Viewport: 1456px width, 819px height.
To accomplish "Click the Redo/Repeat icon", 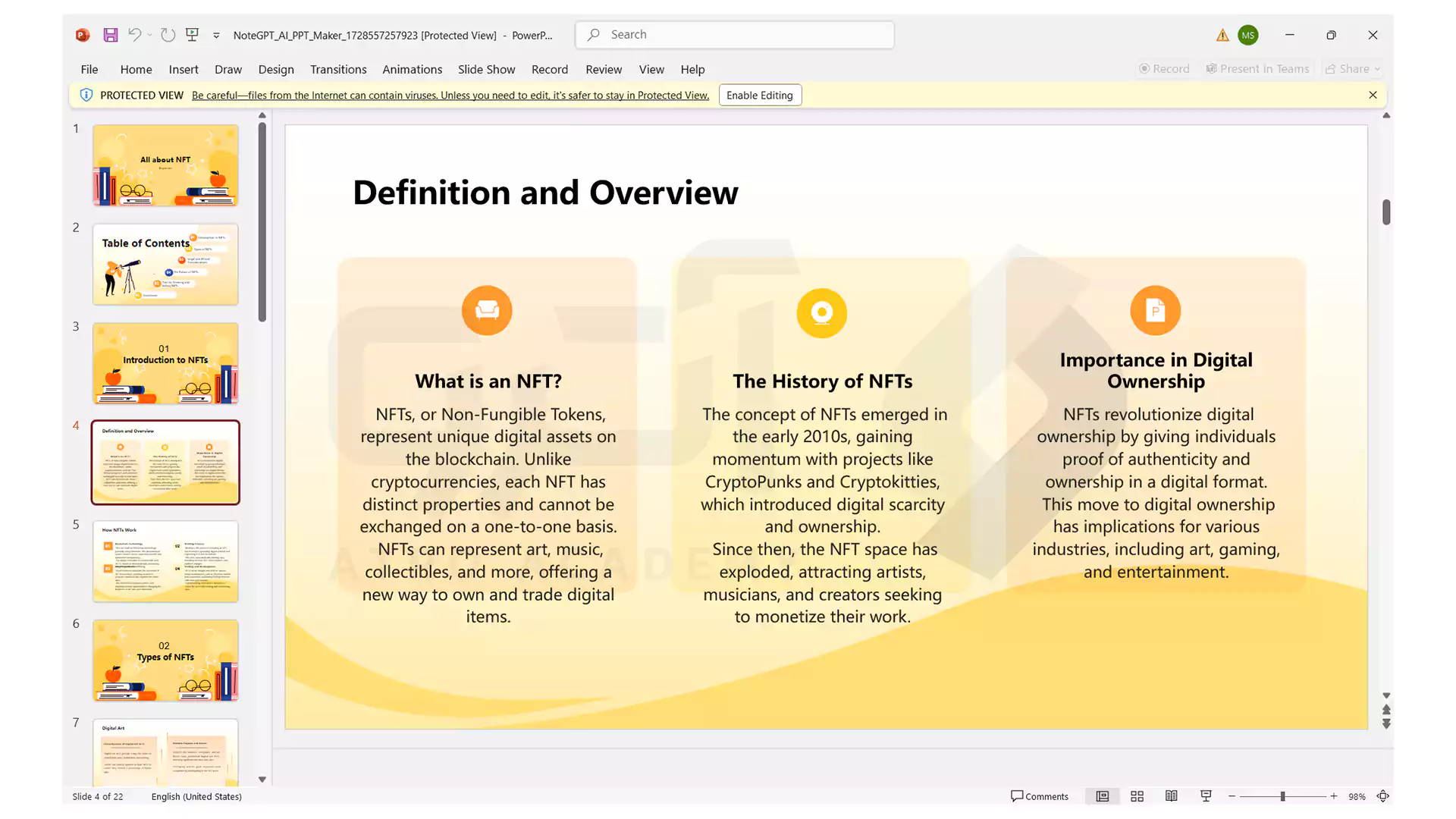I will coord(168,35).
